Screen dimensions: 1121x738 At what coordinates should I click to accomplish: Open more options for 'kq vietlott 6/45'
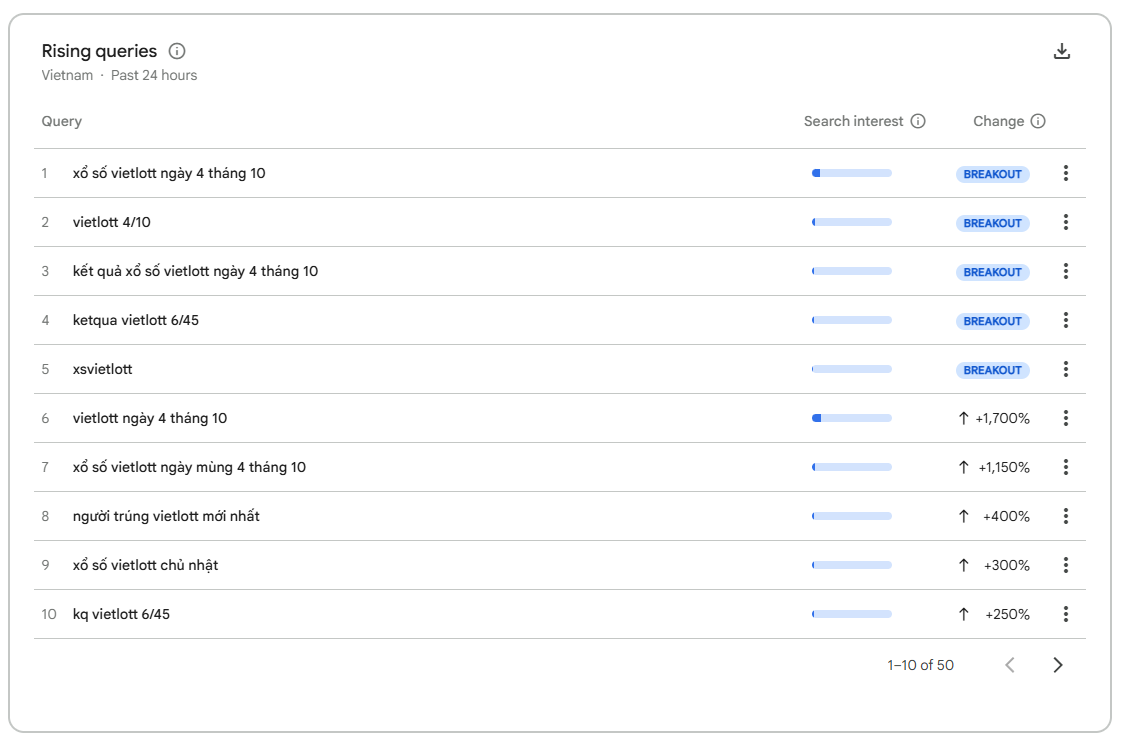coord(1065,614)
